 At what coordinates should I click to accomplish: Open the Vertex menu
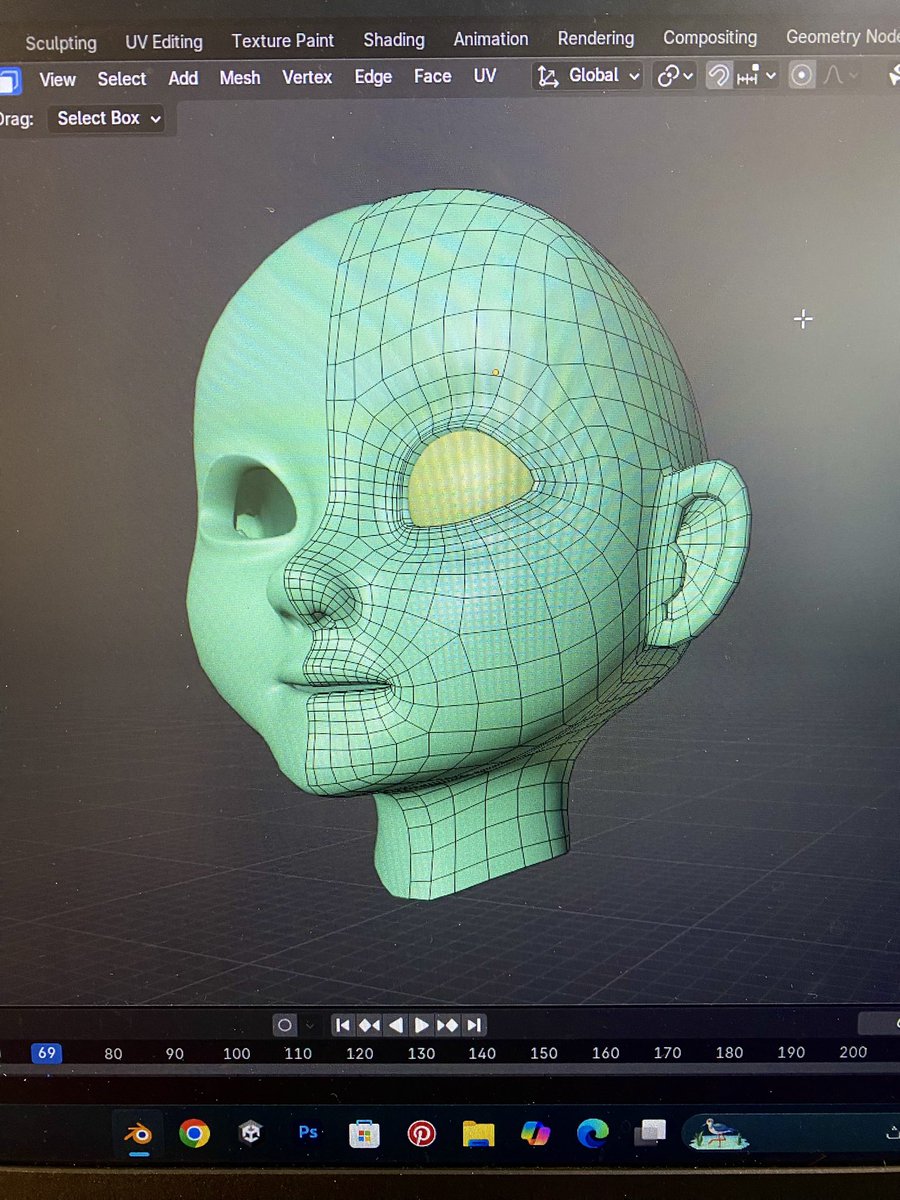pyautogui.click(x=307, y=77)
